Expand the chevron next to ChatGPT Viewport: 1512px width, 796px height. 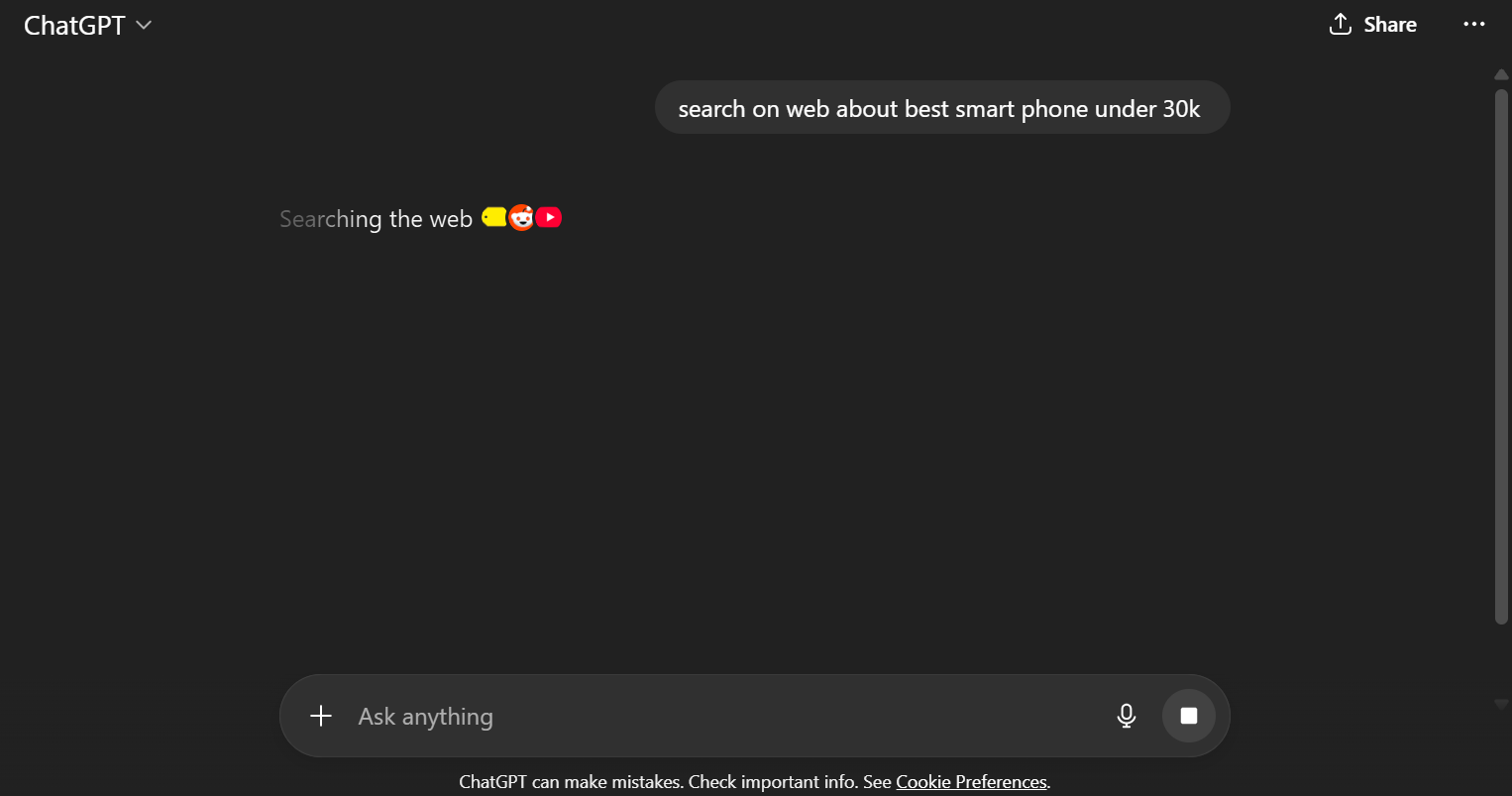[144, 26]
